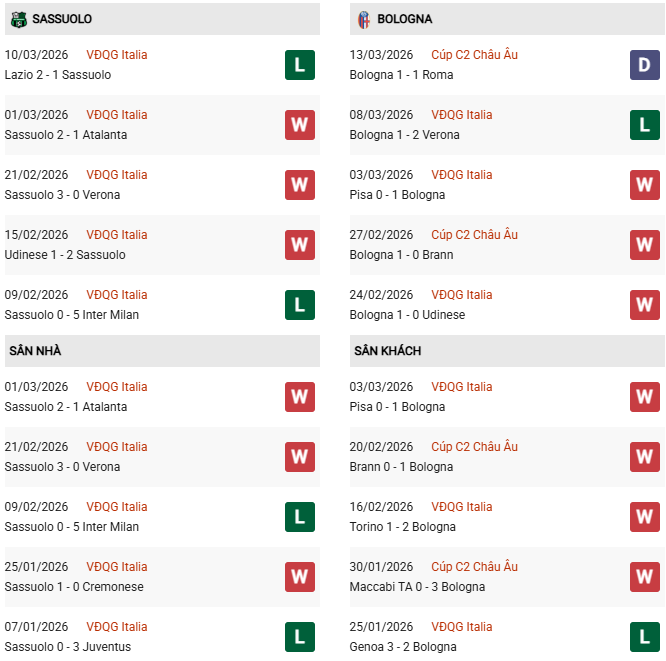
Task: Click the D badge for Bologna 1 - 1 Roma
Action: 644,65
